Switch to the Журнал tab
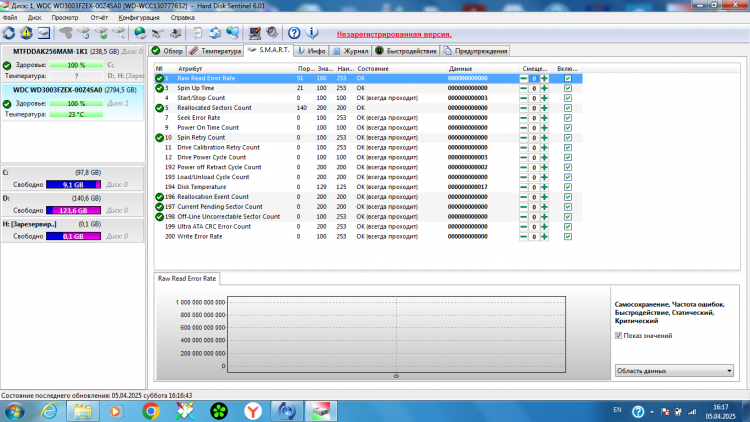The height and width of the screenshot is (422, 750). coord(351,51)
